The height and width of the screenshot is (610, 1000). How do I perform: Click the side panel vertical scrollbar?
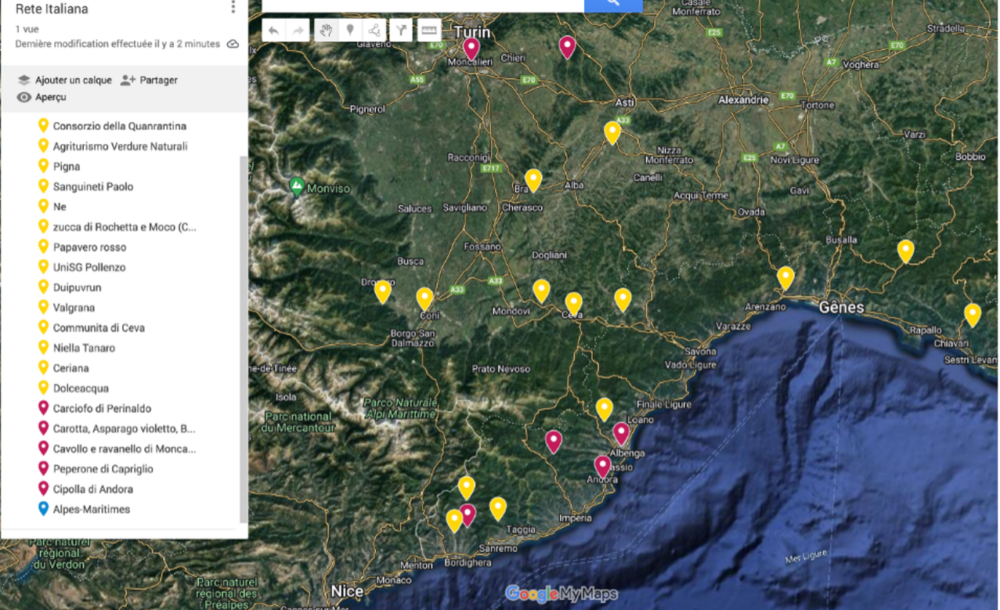[242, 338]
